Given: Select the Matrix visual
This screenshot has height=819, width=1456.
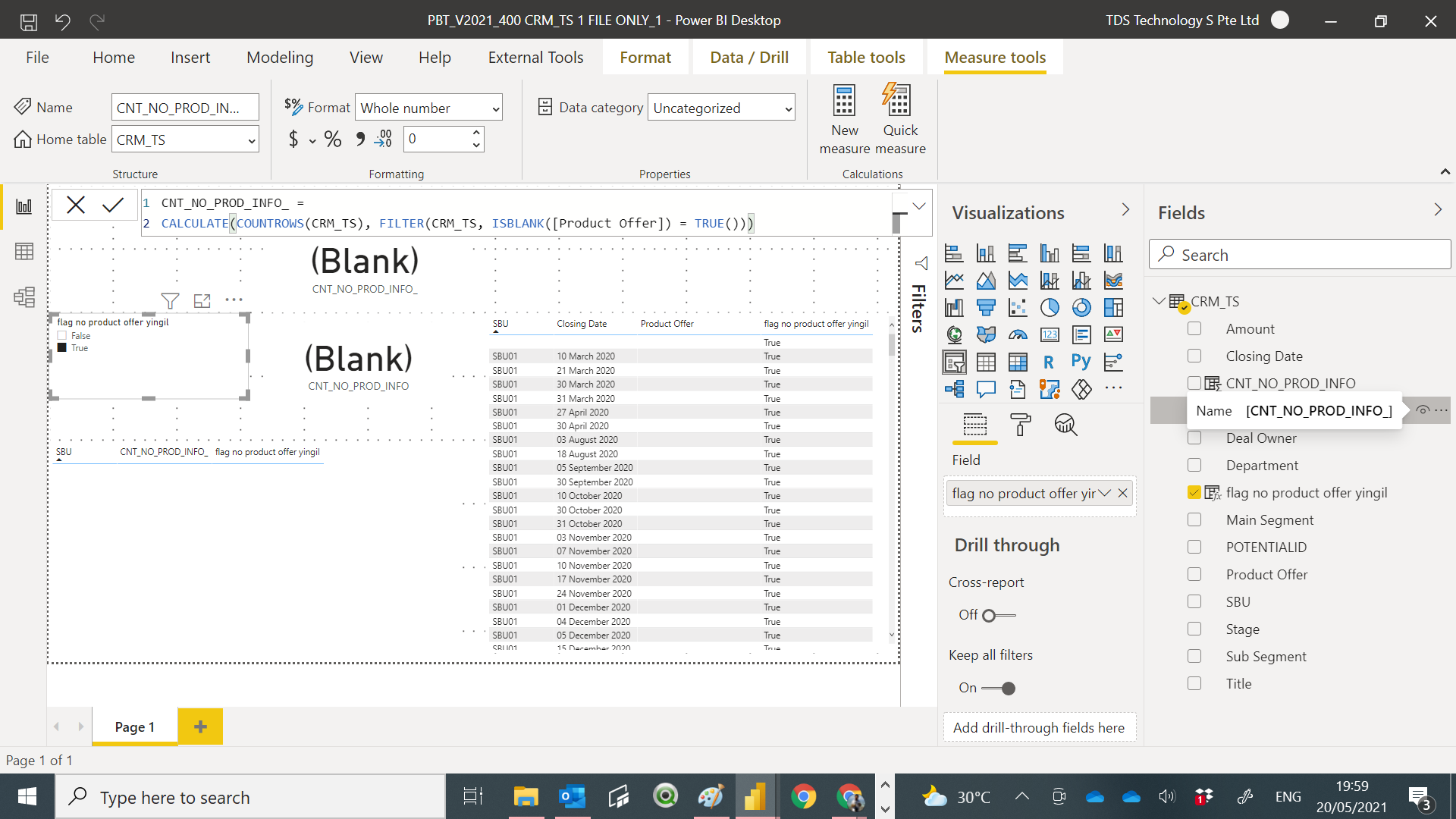Looking at the screenshot, I should click(x=1018, y=362).
